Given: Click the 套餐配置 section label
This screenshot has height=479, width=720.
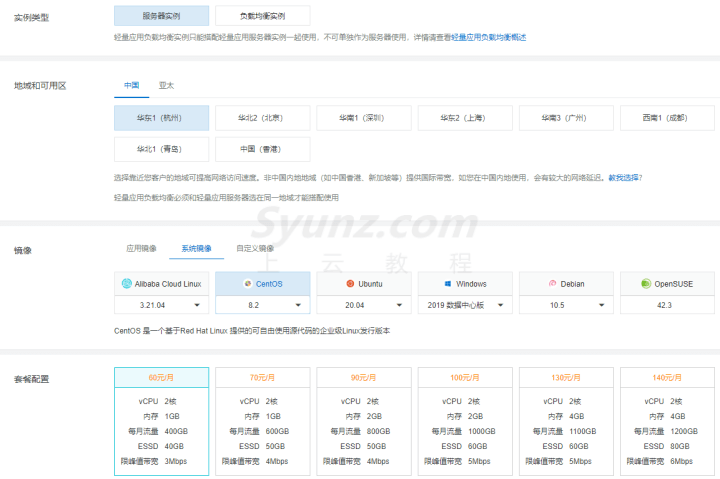Looking at the screenshot, I should click(x=31, y=379).
